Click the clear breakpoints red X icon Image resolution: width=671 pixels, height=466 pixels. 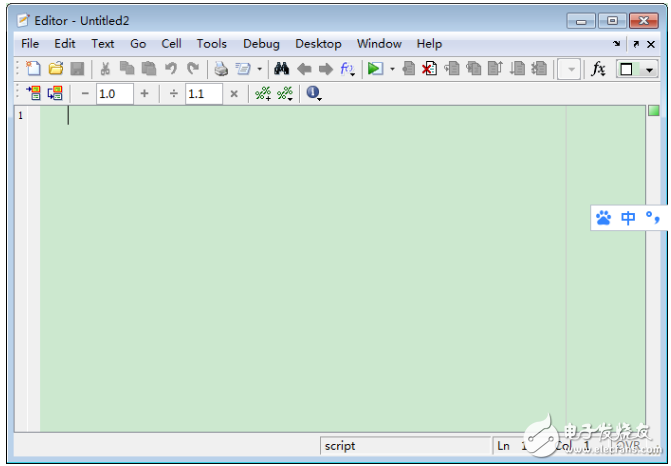pos(429,69)
